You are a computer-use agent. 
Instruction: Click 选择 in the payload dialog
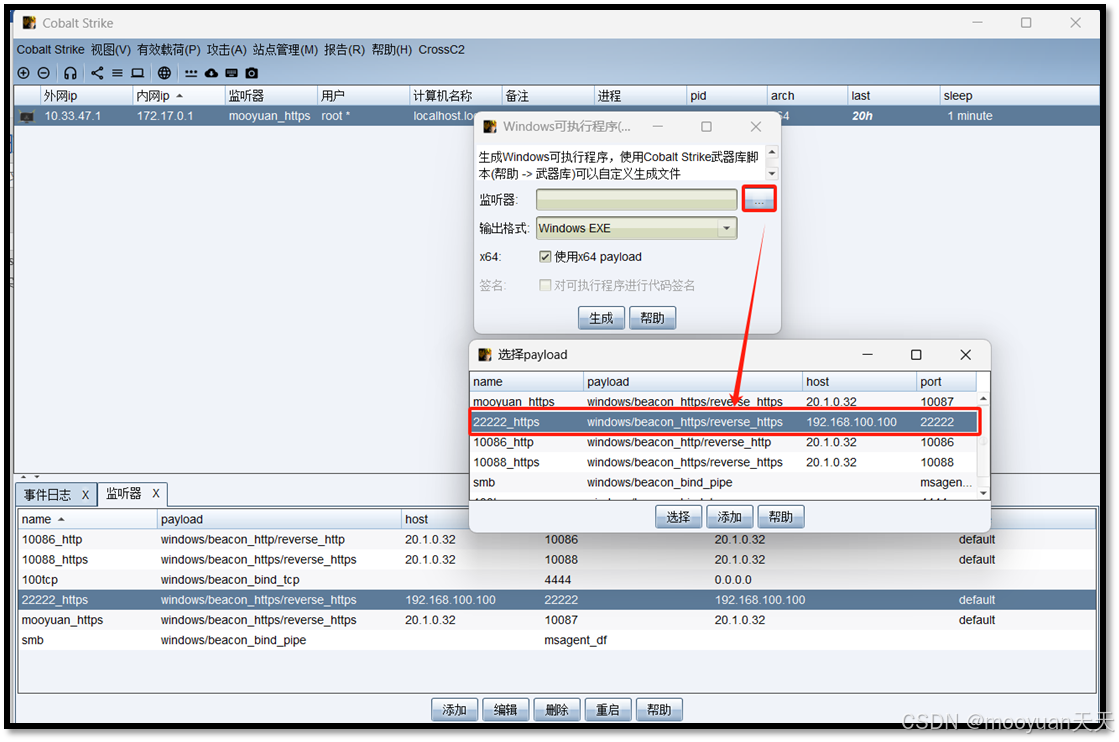click(678, 517)
